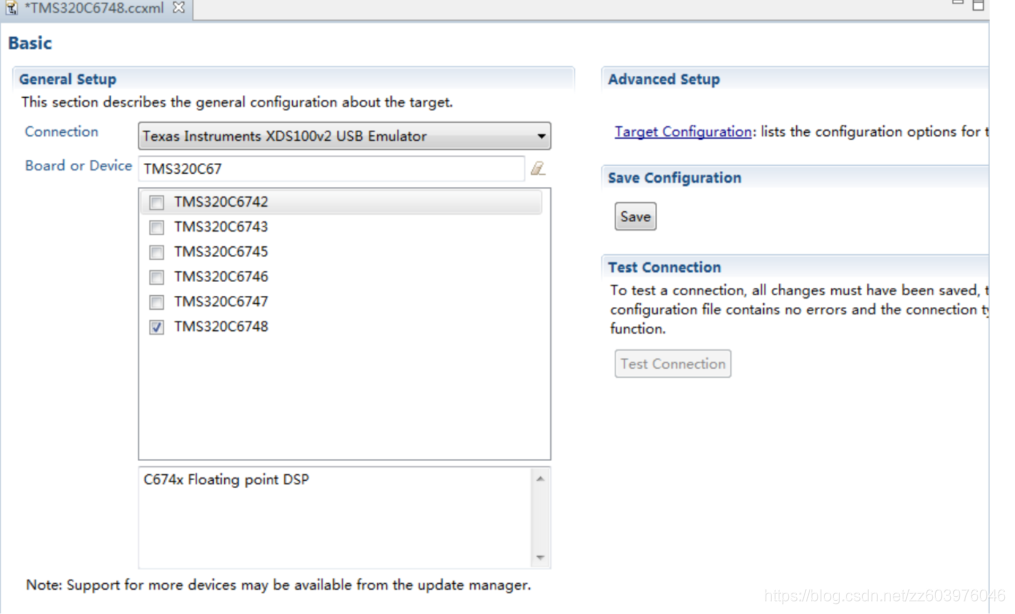
Task: Check the TMS320C6742 device
Action: pyautogui.click(x=156, y=203)
